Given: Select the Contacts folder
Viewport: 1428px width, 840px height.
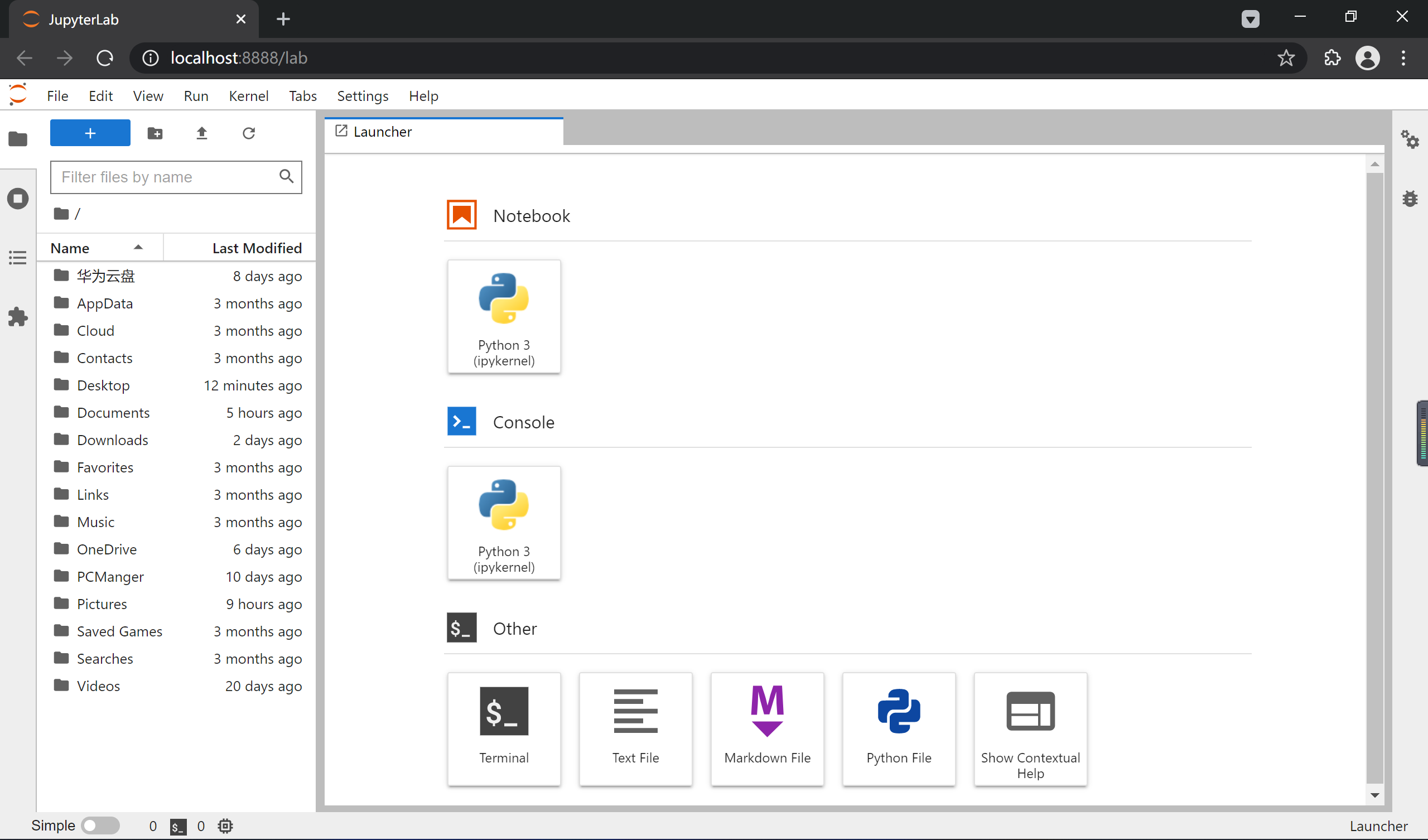Looking at the screenshot, I should [176, 358].
